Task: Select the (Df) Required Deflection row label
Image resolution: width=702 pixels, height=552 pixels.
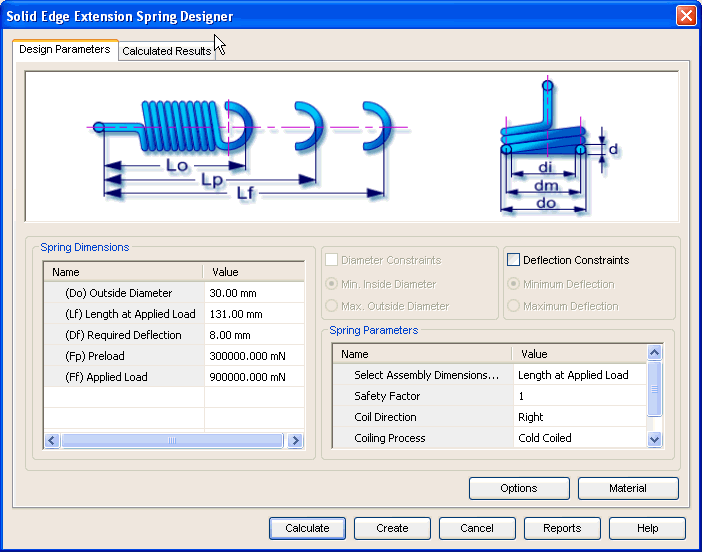Action: coord(123,335)
